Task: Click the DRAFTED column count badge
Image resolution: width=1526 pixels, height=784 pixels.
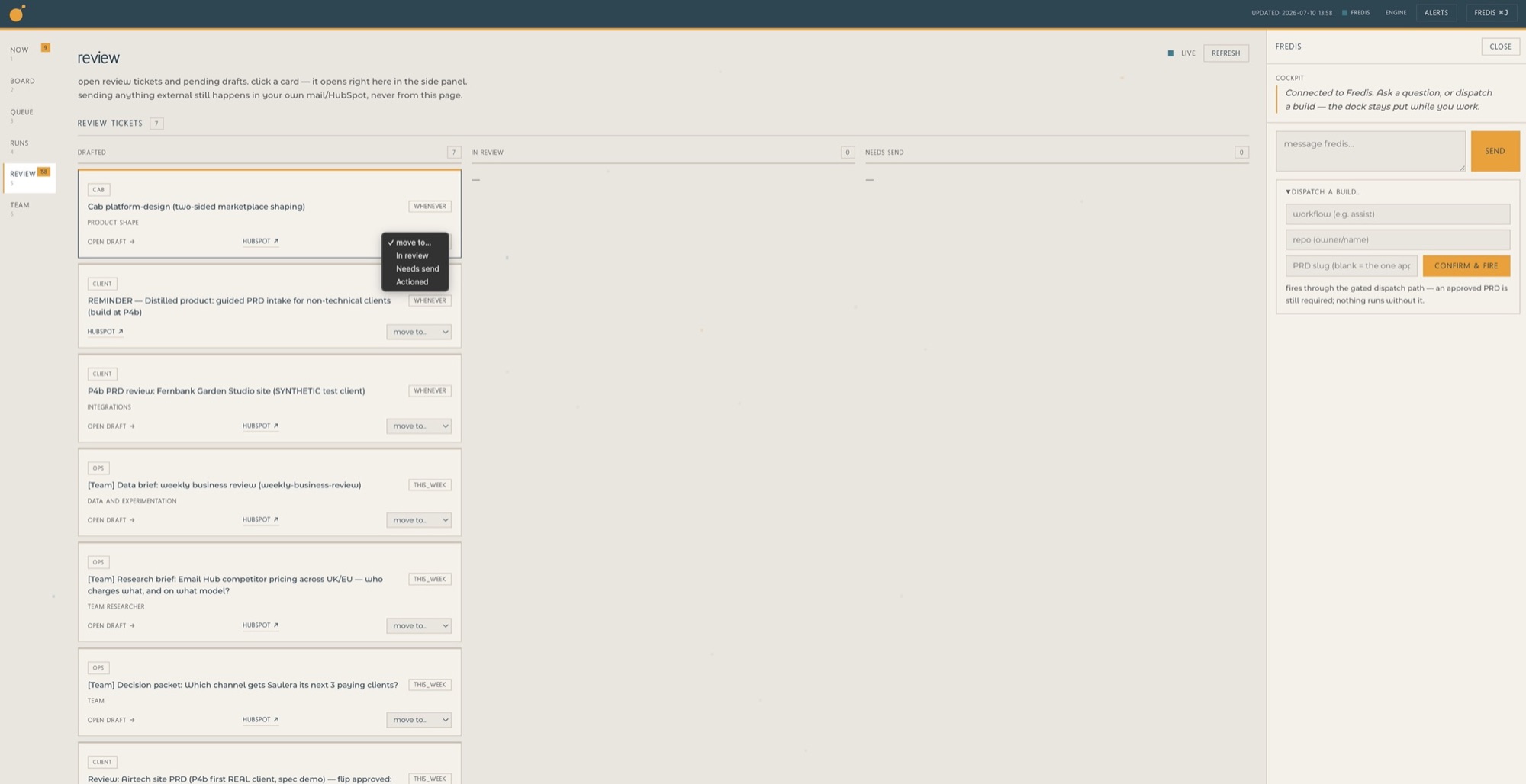Action: click(454, 153)
